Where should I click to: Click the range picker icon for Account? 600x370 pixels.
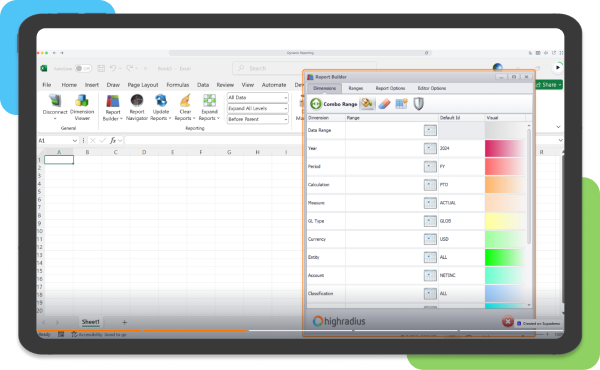point(430,275)
